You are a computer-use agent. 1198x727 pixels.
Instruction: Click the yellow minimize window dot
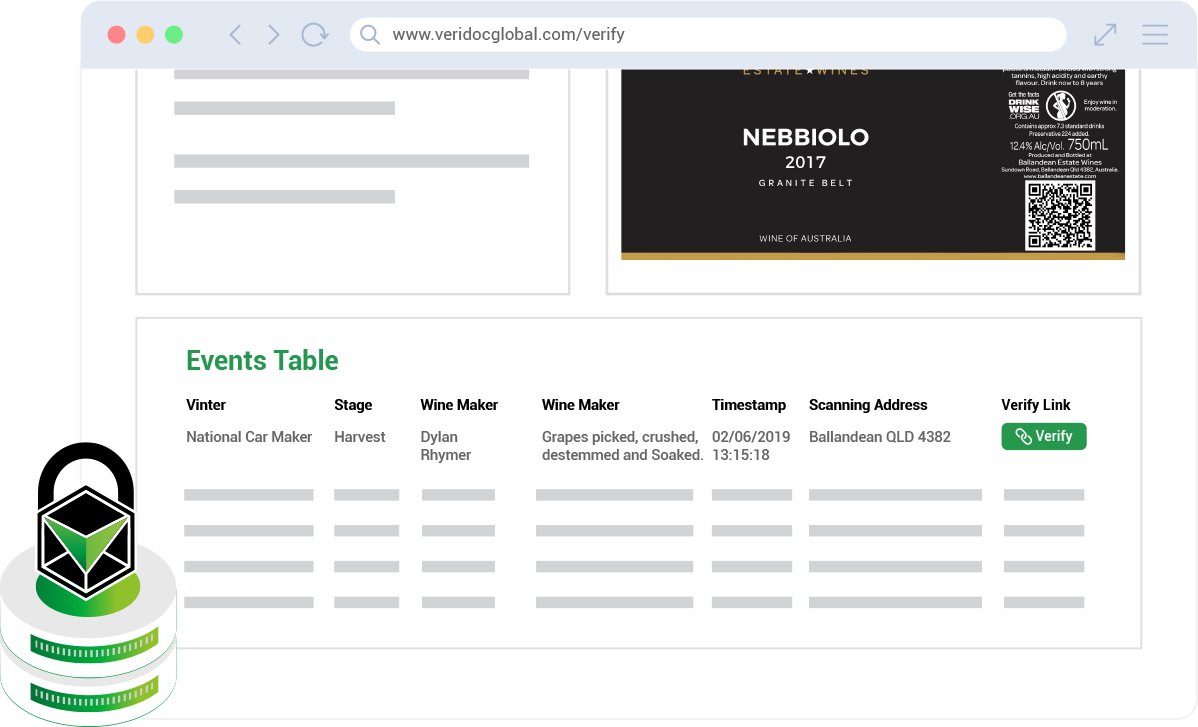point(145,35)
